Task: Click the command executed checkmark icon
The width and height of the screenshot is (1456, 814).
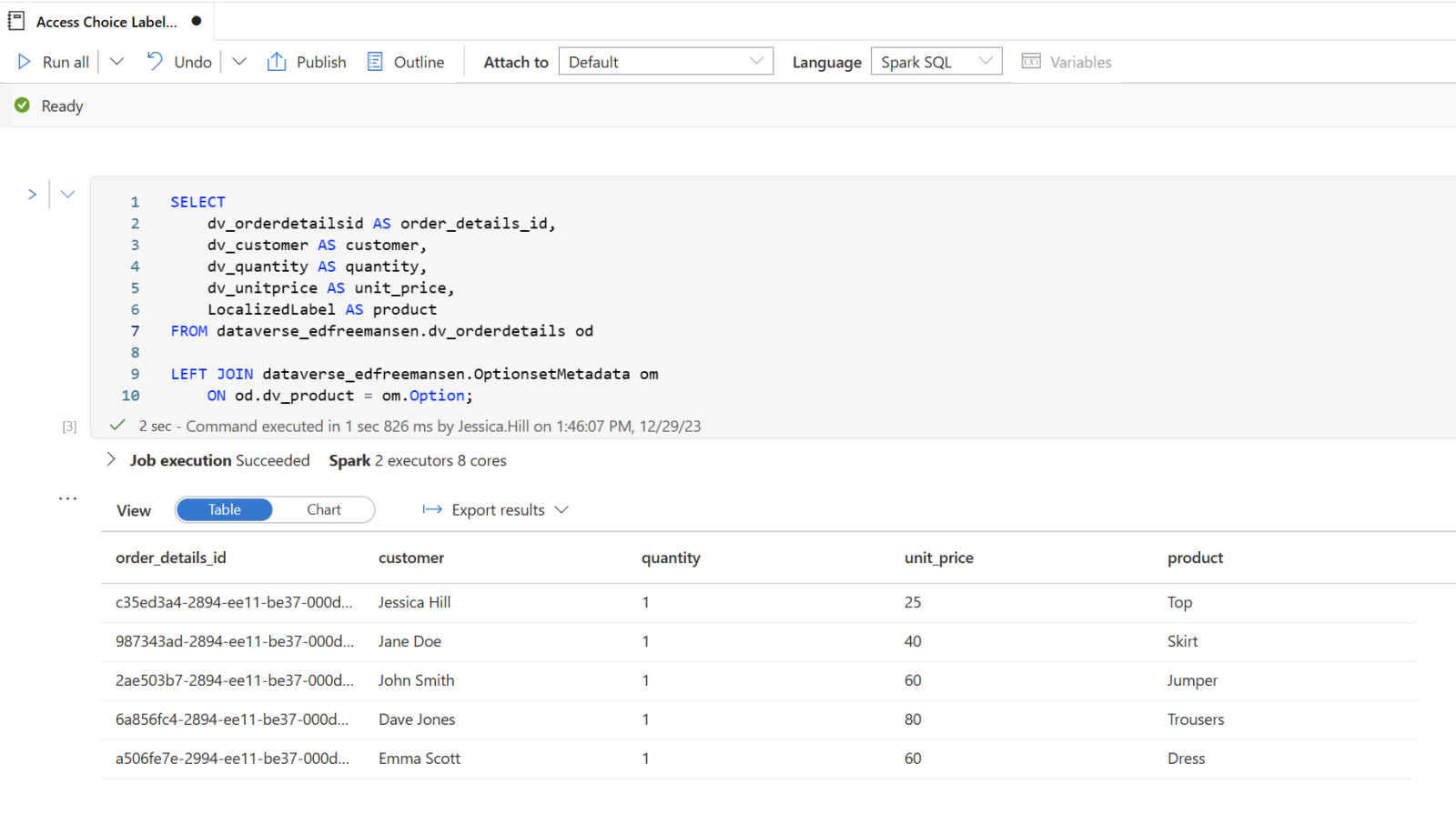Action: tap(117, 426)
